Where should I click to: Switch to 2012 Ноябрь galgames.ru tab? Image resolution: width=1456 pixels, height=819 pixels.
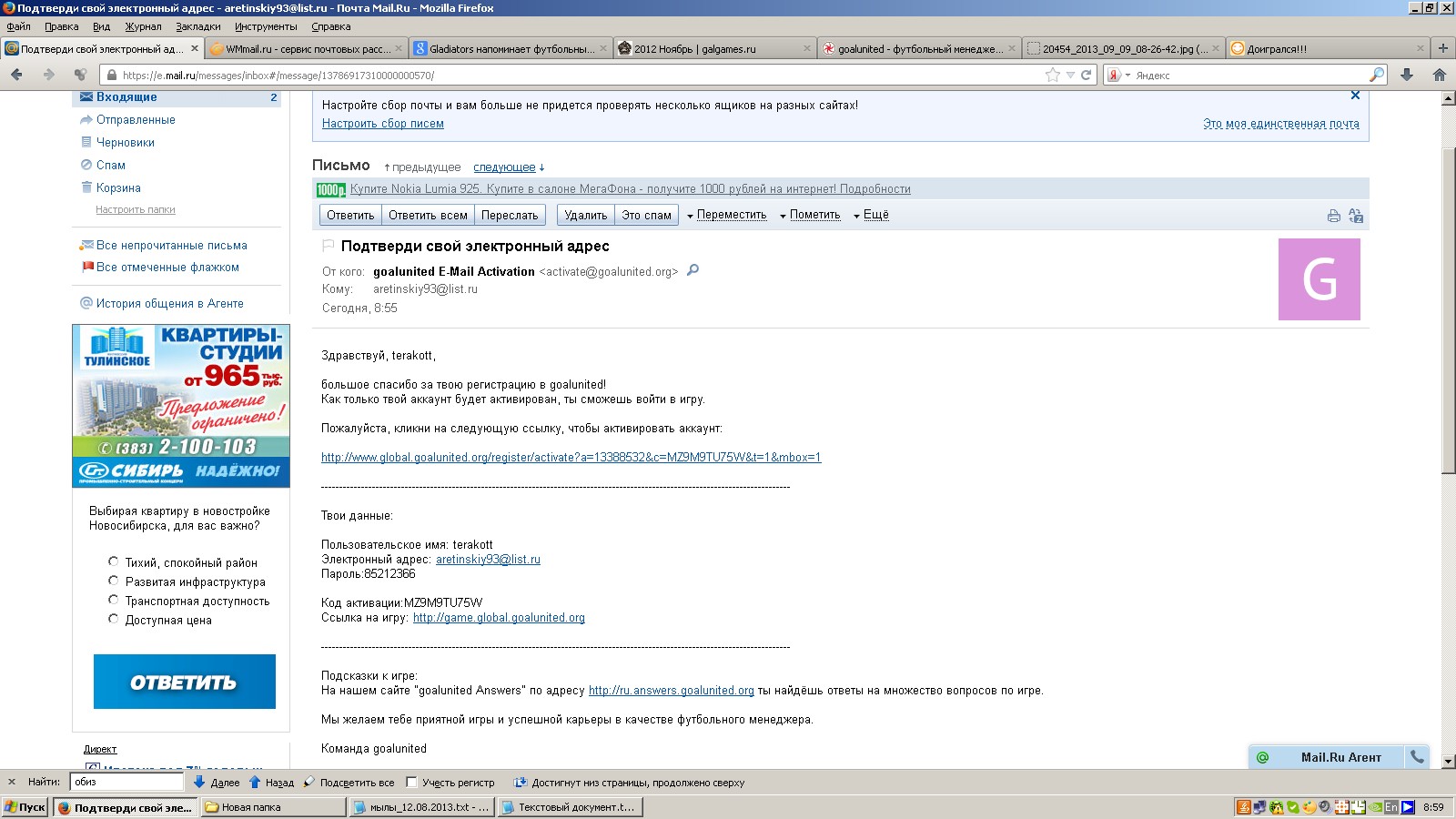tap(713, 48)
